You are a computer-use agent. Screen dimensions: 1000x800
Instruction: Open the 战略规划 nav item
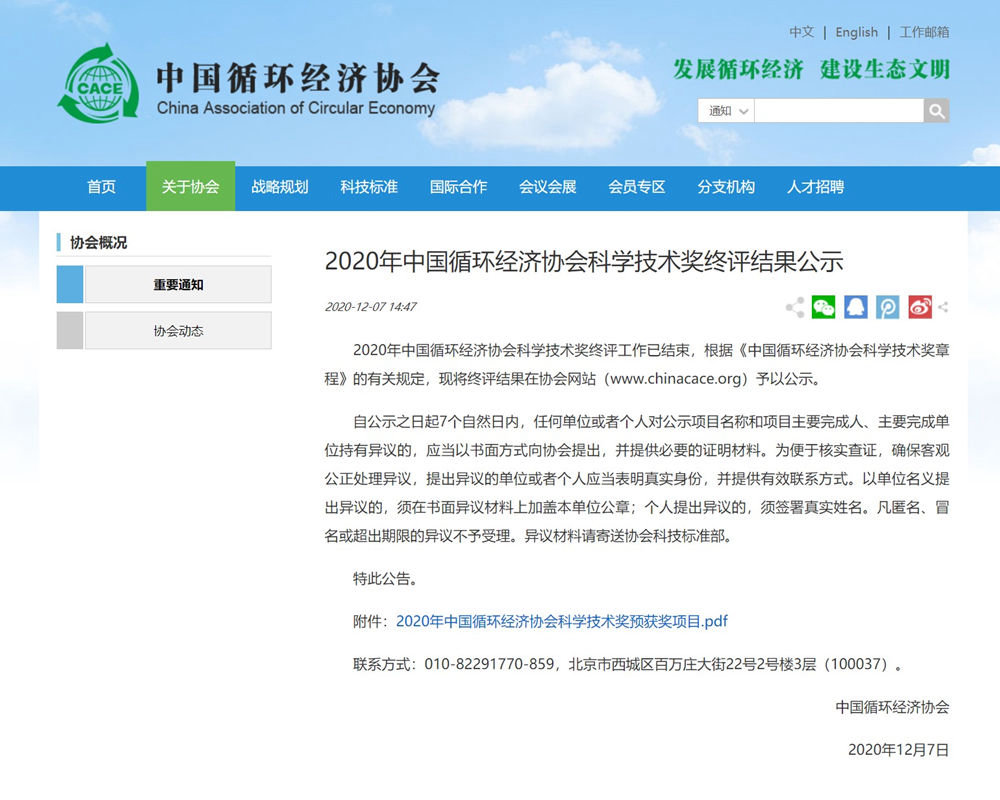click(x=280, y=187)
